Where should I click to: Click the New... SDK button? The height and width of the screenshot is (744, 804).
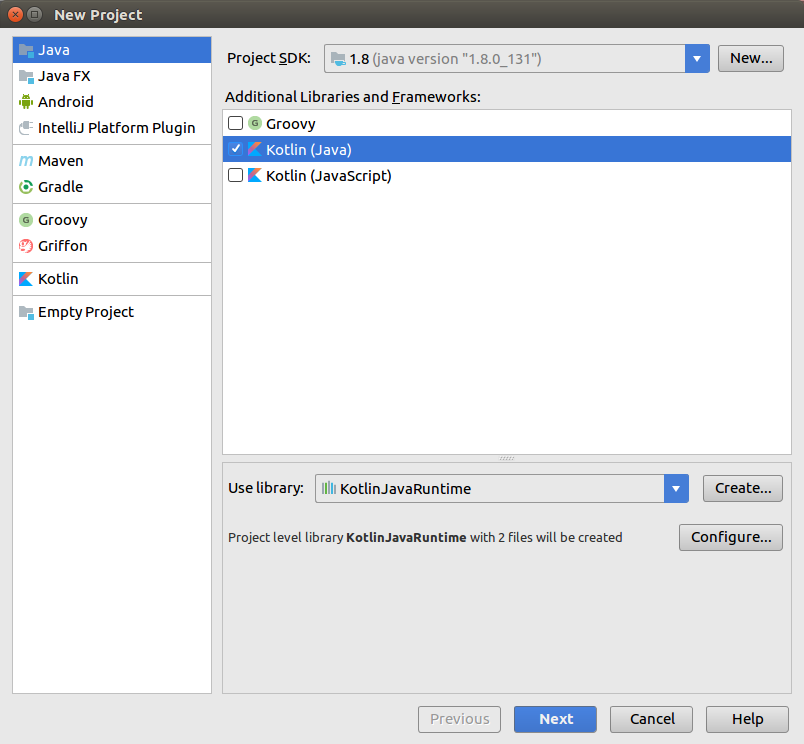751,58
